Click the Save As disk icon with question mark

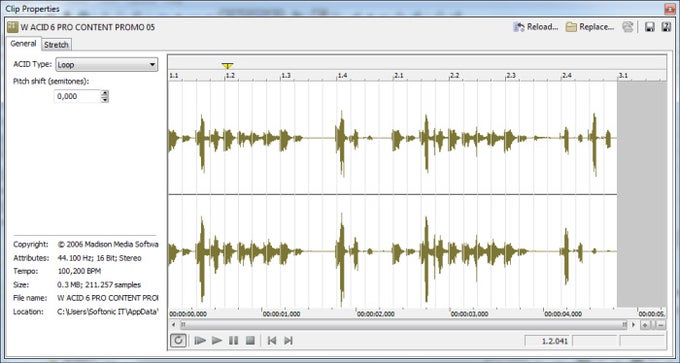pyautogui.click(x=666, y=27)
